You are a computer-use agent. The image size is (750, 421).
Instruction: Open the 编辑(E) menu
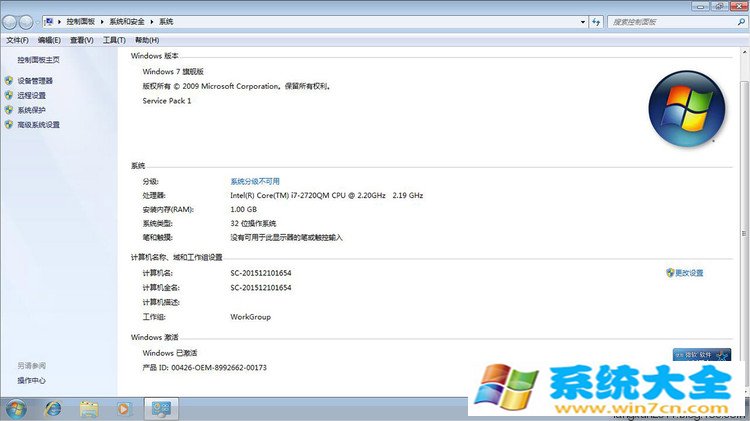(x=49, y=40)
